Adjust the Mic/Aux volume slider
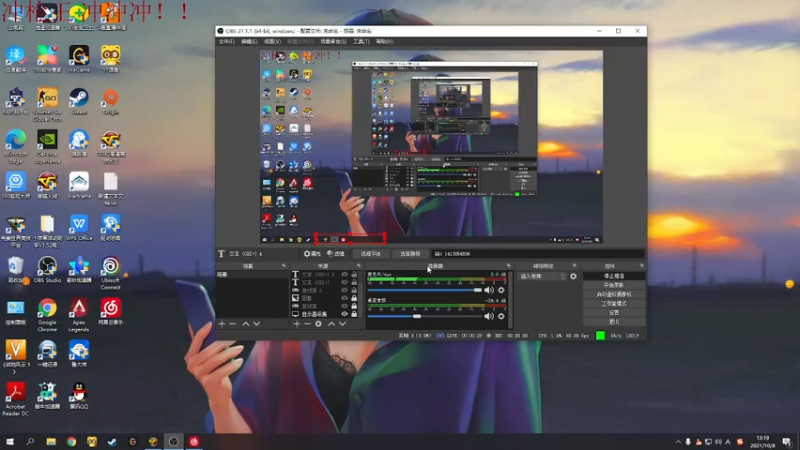 pos(424,290)
